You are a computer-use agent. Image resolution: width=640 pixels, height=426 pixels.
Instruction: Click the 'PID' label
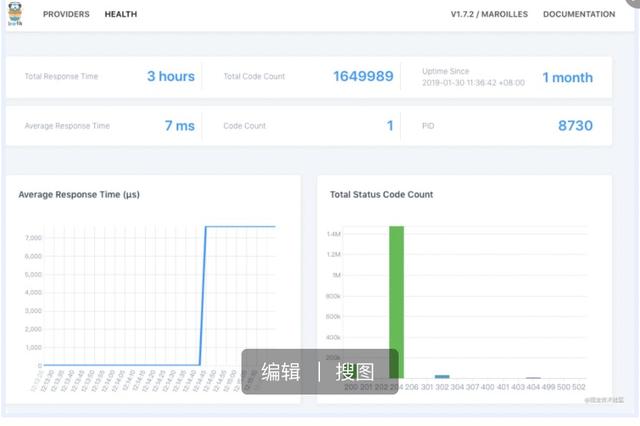428,126
